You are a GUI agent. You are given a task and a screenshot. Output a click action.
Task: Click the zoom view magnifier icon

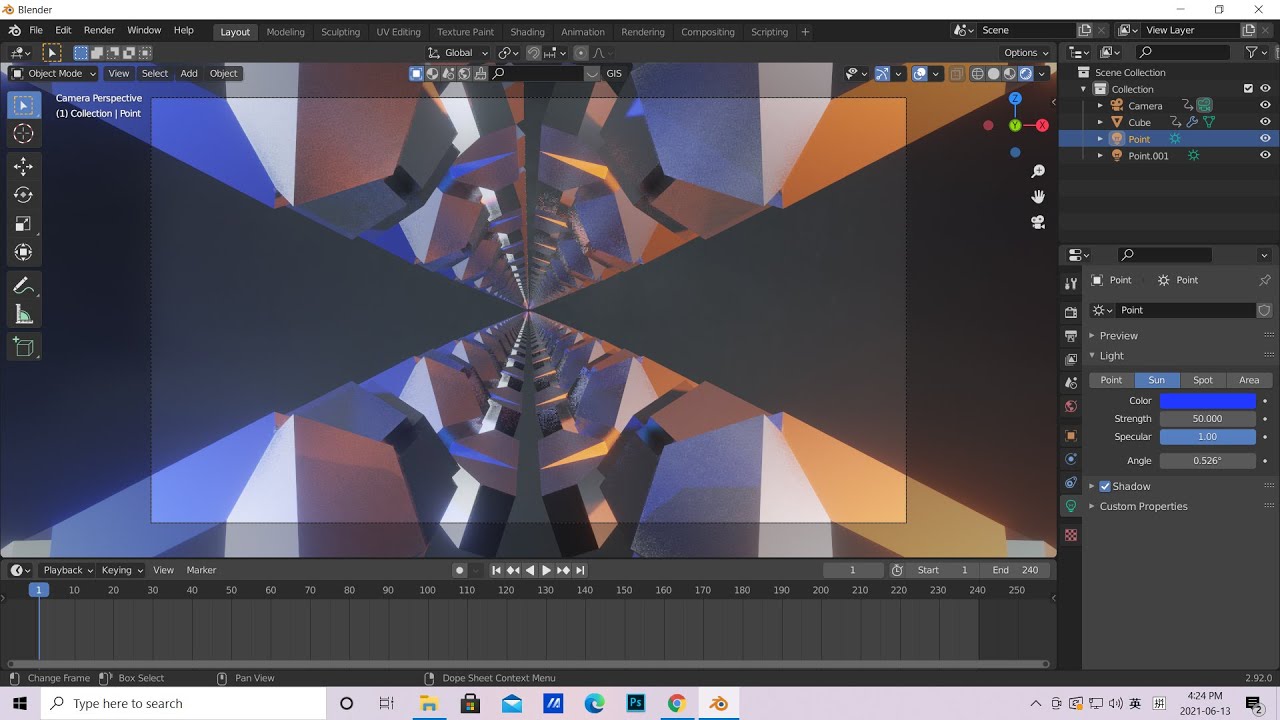tap(1038, 172)
